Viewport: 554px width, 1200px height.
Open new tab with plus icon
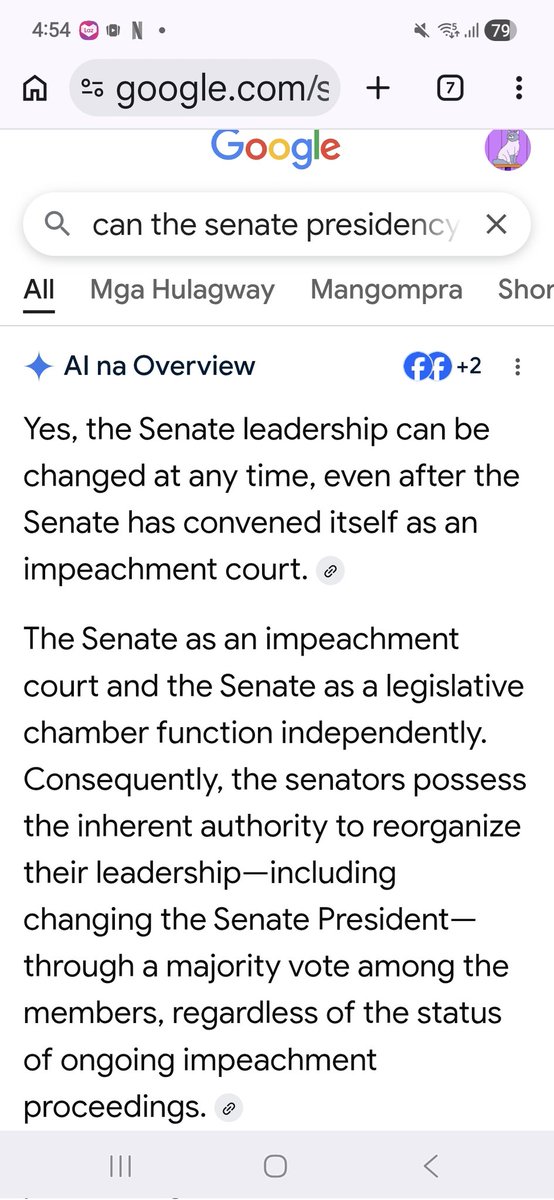pos(378,89)
